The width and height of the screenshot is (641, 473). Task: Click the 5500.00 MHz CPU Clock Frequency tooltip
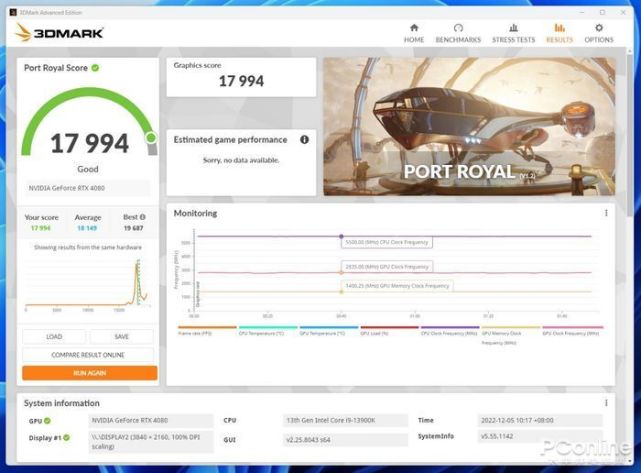tap(387, 242)
